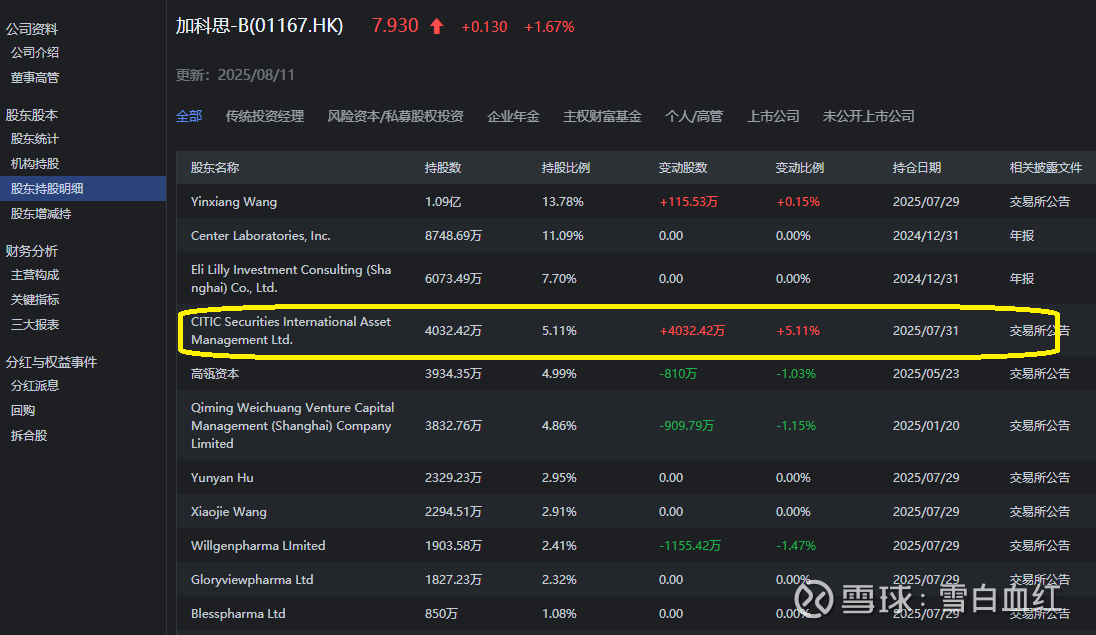Click the 持仓日期 column header

pos(917,168)
